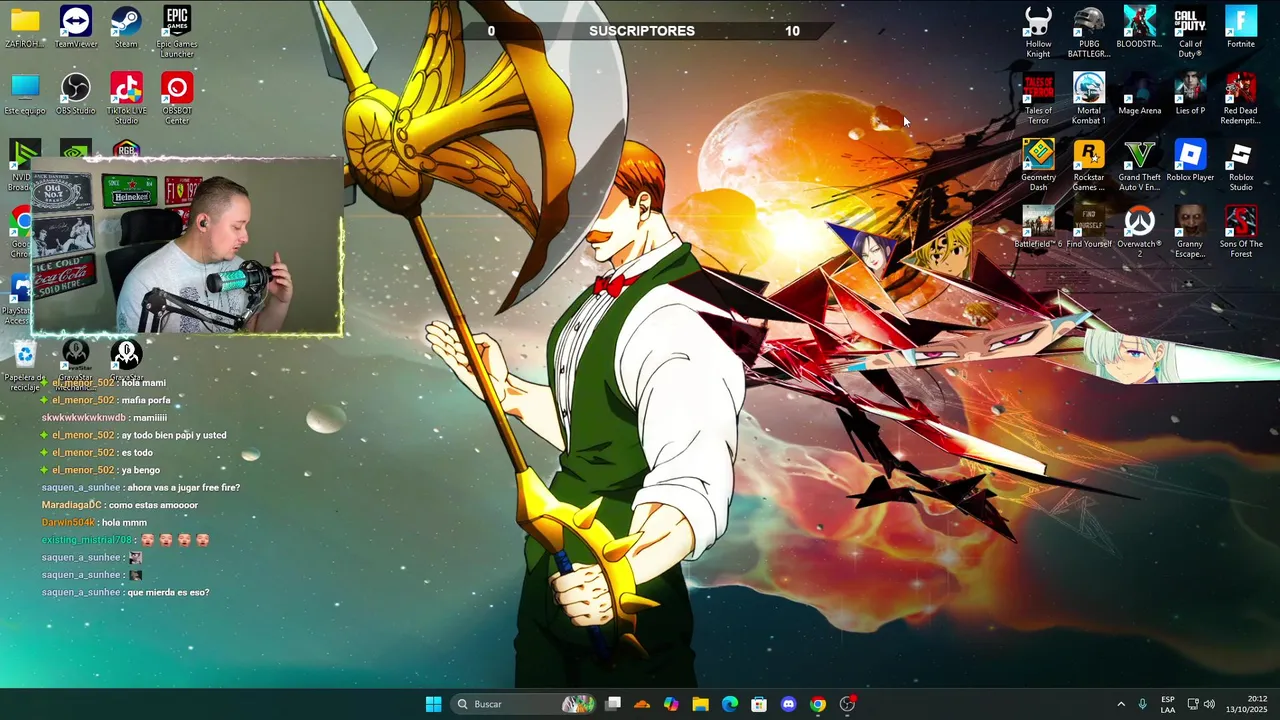Image resolution: width=1280 pixels, height=720 pixels.
Task: Click chat message 'que mierda es eso?'
Action: 168,592
